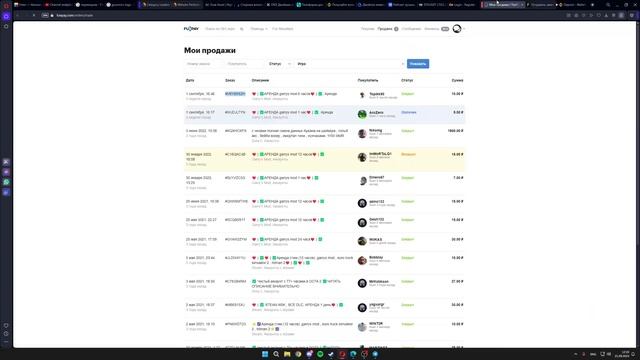This screenshot has width=640, height=360.
Task: Open the highlighted order ID in the first row
Action: [x=235, y=94]
